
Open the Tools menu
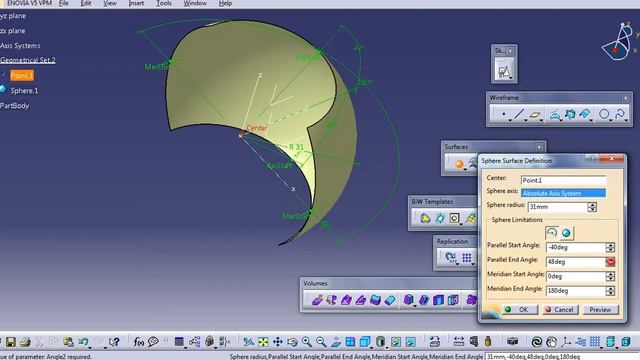(x=164, y=3)
